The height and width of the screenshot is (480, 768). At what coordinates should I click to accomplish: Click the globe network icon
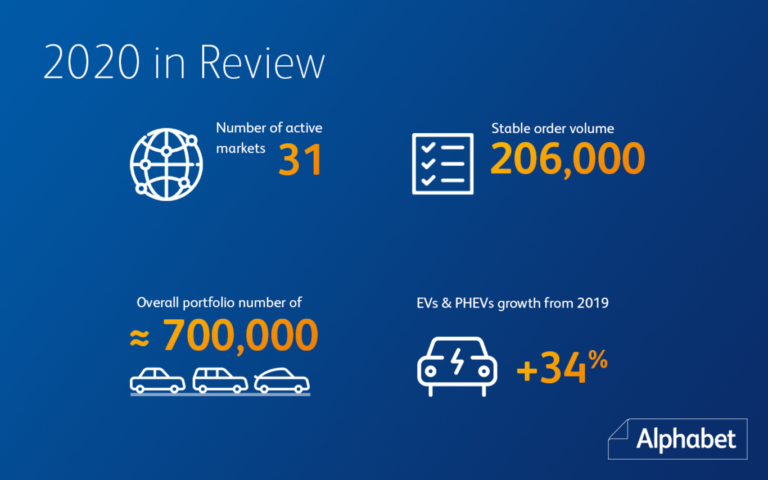[x=165, y=161]
